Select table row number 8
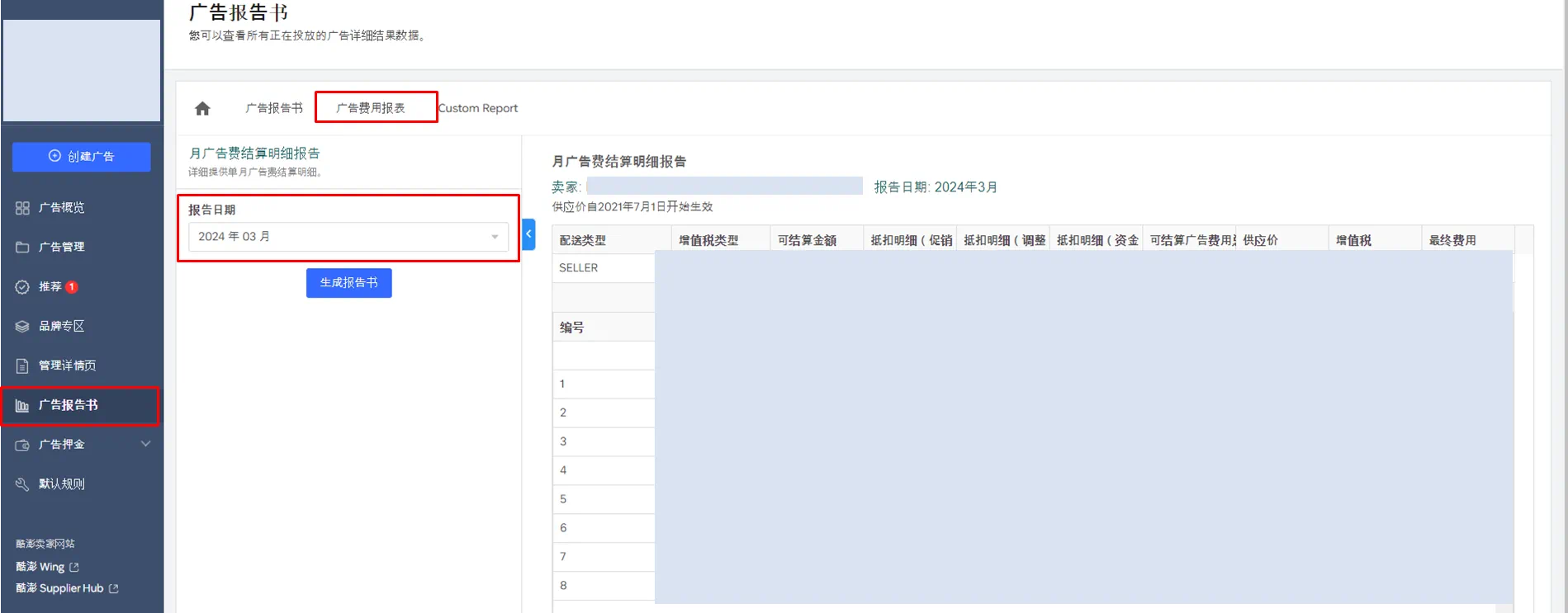 604,586
